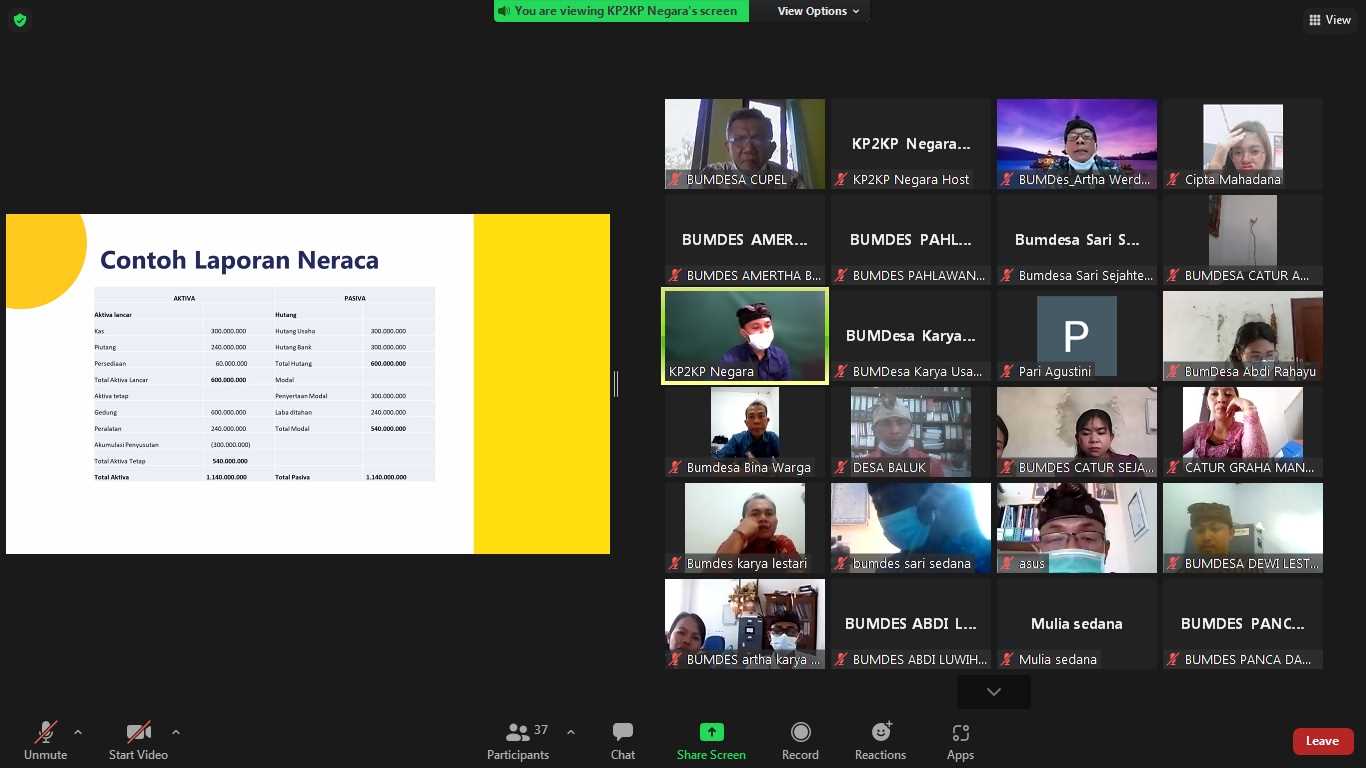Open the Apps panel

(960, 741)
